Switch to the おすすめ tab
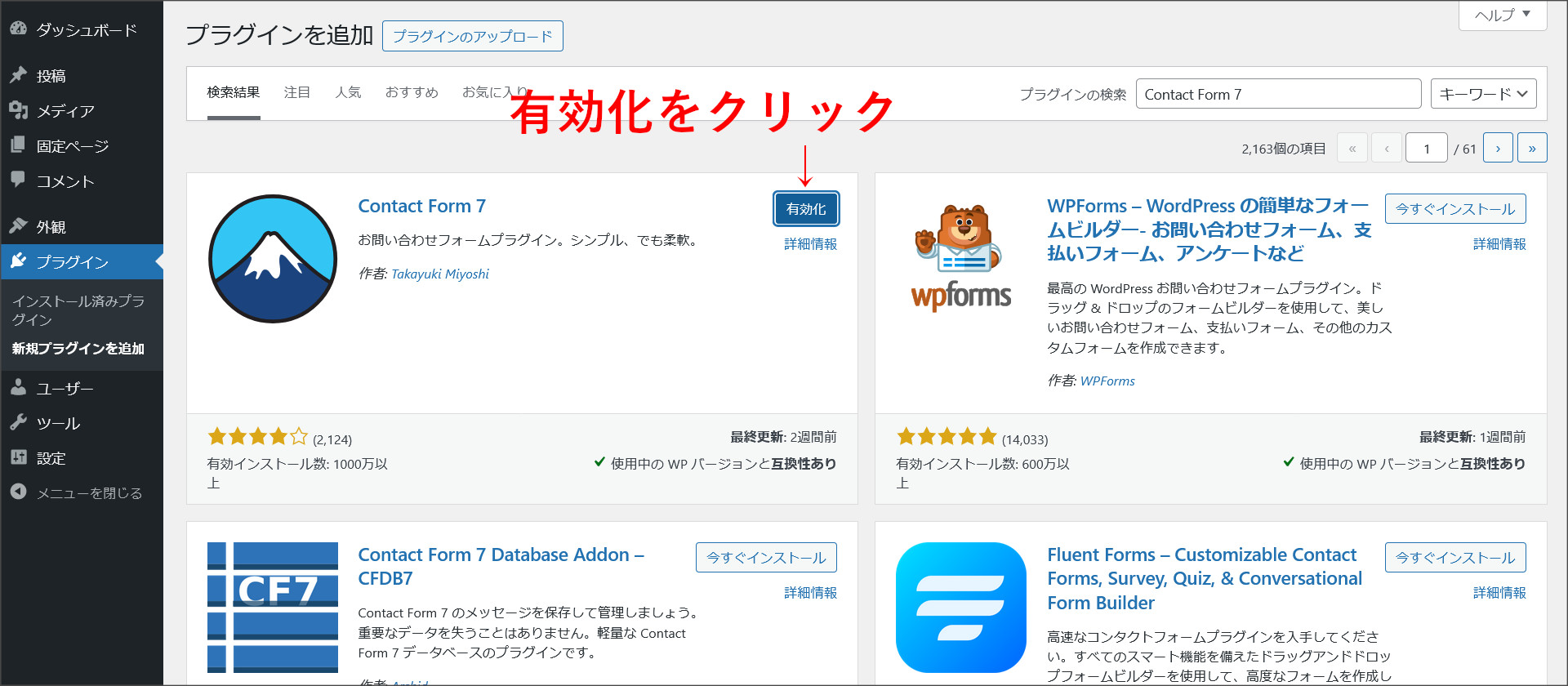The width and height of the screenshot is (1568, 686). 412,93
